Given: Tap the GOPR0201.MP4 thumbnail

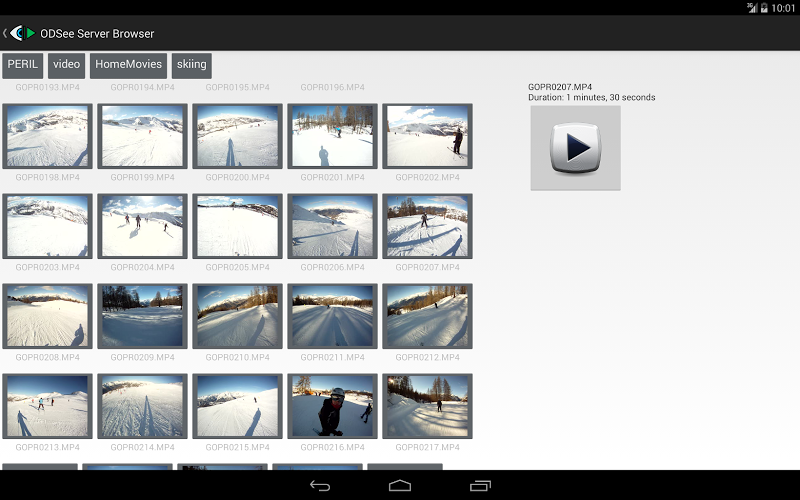Looking at the screenshot, I should 332,136.
